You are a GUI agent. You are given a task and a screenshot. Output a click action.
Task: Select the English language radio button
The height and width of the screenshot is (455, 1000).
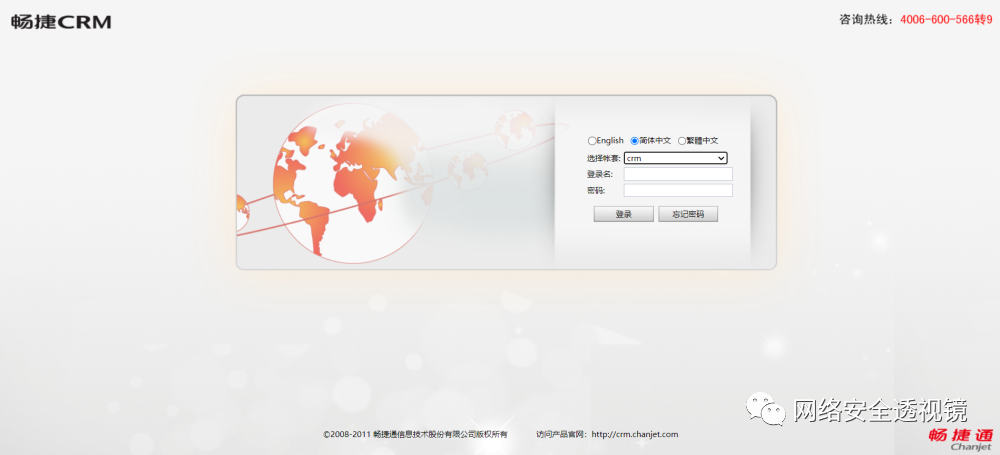(x=592, y=141)
